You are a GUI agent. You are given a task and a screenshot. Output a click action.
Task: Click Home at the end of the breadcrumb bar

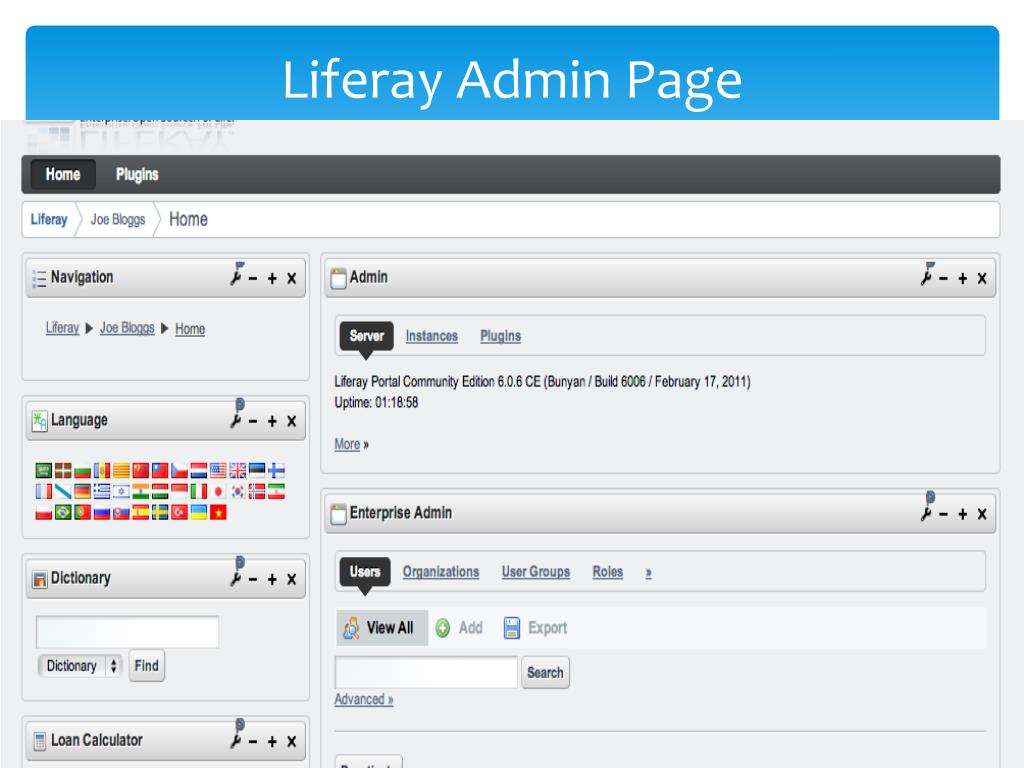(189, 219)
